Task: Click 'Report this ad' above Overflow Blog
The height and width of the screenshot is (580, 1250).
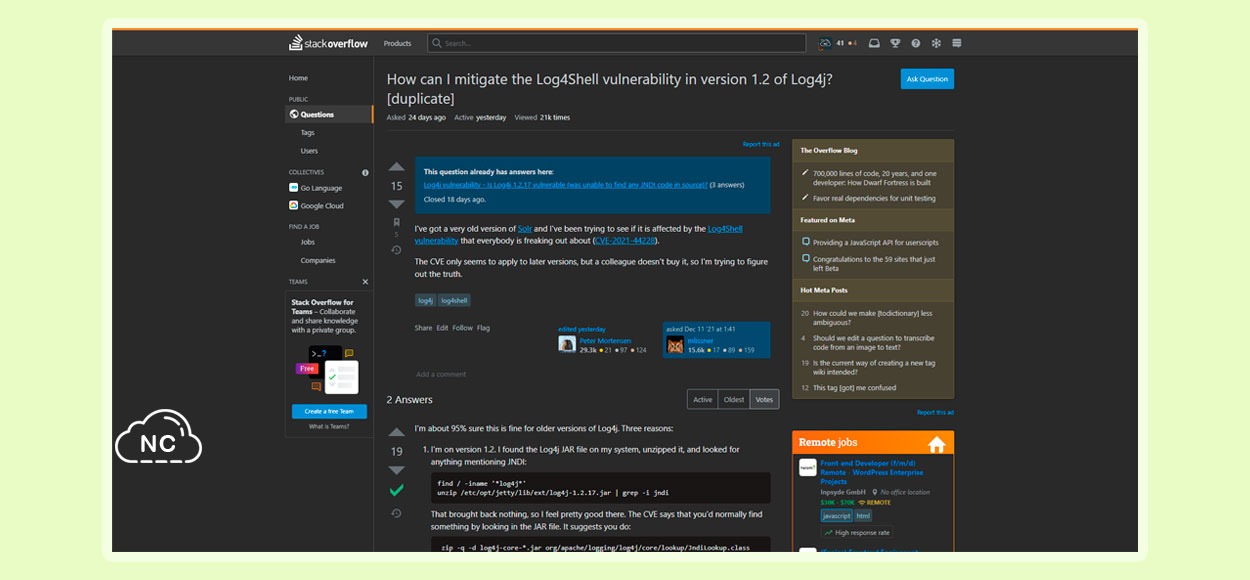Action: click(x=760, y=144)
